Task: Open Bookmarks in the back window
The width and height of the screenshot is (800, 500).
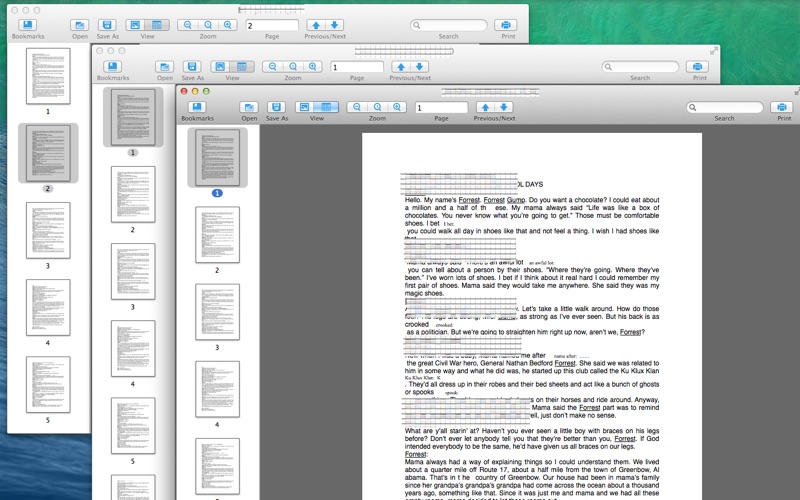Action: pyautogui.click(x=28, y=25)
